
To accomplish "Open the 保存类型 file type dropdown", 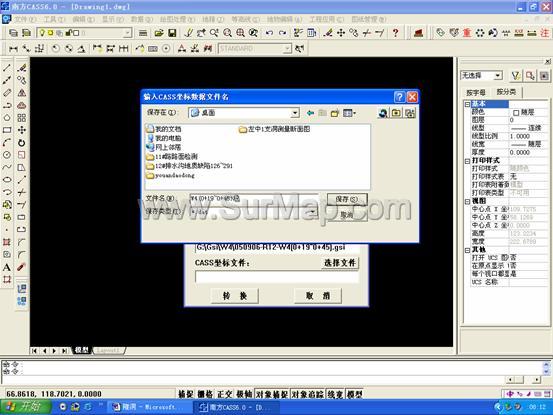I will coord(312,212).
